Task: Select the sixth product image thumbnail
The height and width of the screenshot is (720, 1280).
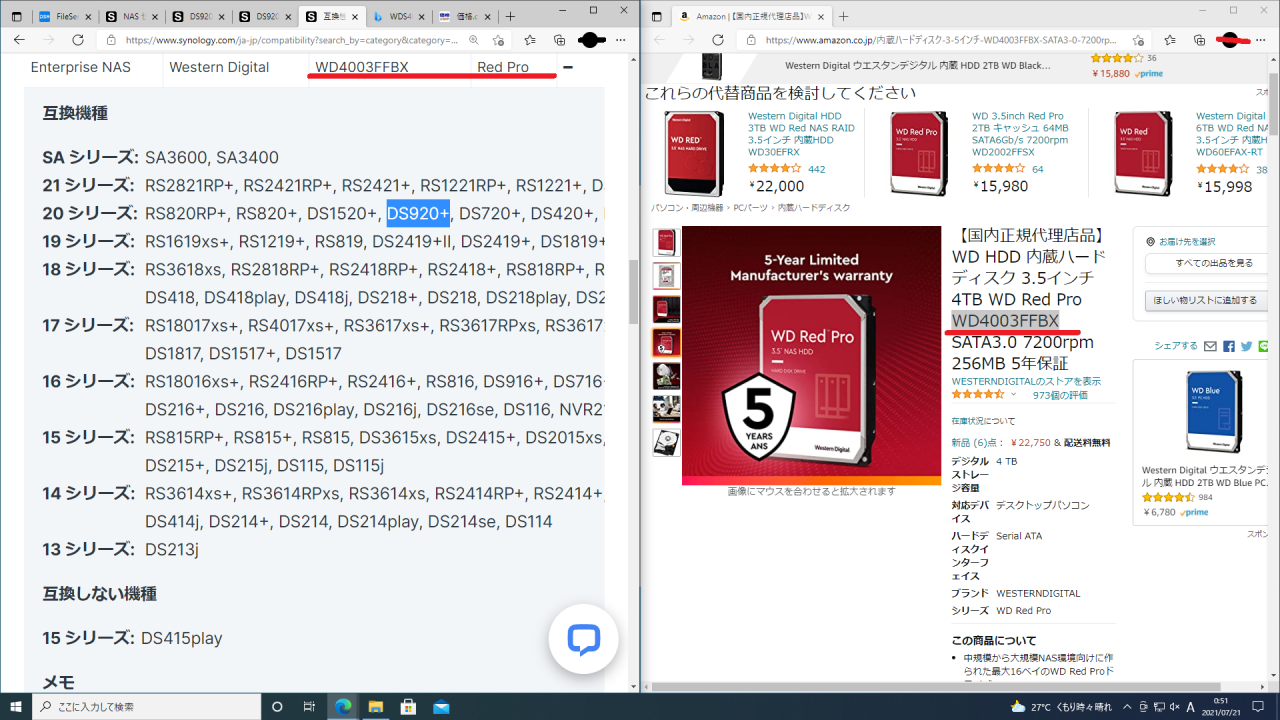Action: tap(666, 409)
